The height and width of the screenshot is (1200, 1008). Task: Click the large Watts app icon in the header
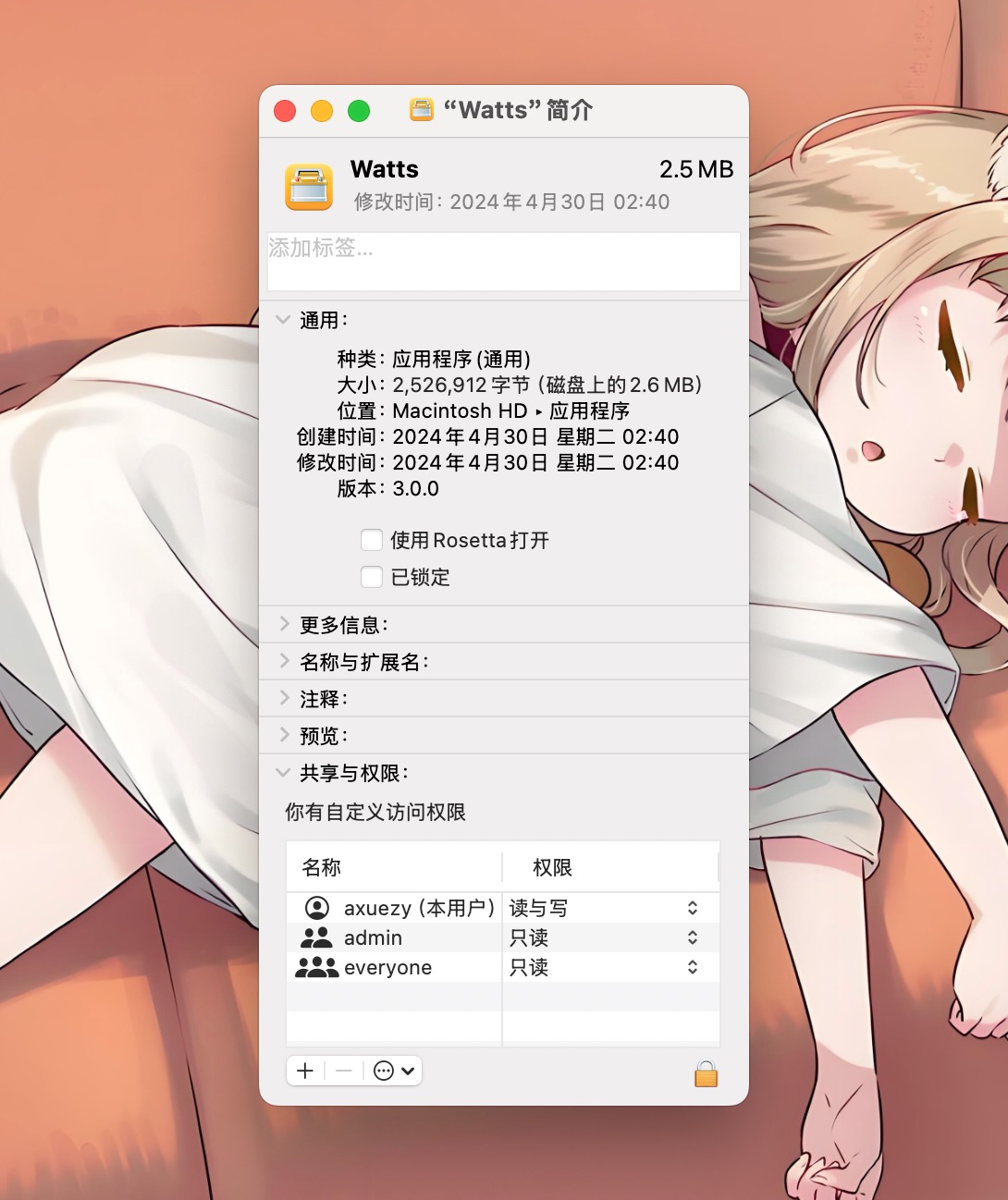click(x=309, y=187)
